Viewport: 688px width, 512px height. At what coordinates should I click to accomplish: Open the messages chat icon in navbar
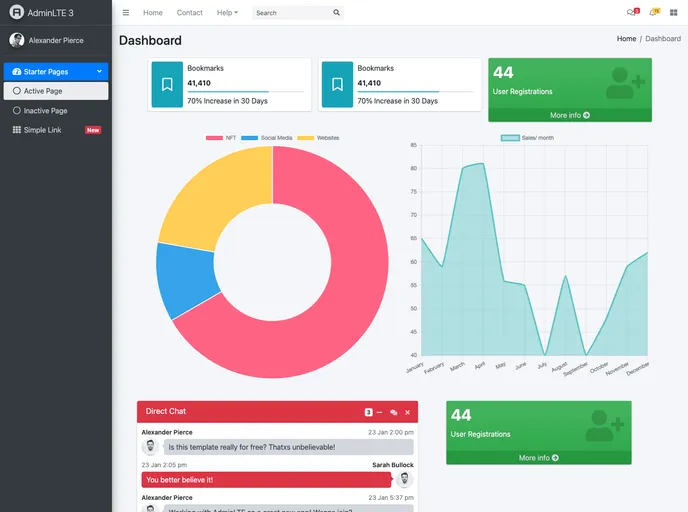click(631, 13)
